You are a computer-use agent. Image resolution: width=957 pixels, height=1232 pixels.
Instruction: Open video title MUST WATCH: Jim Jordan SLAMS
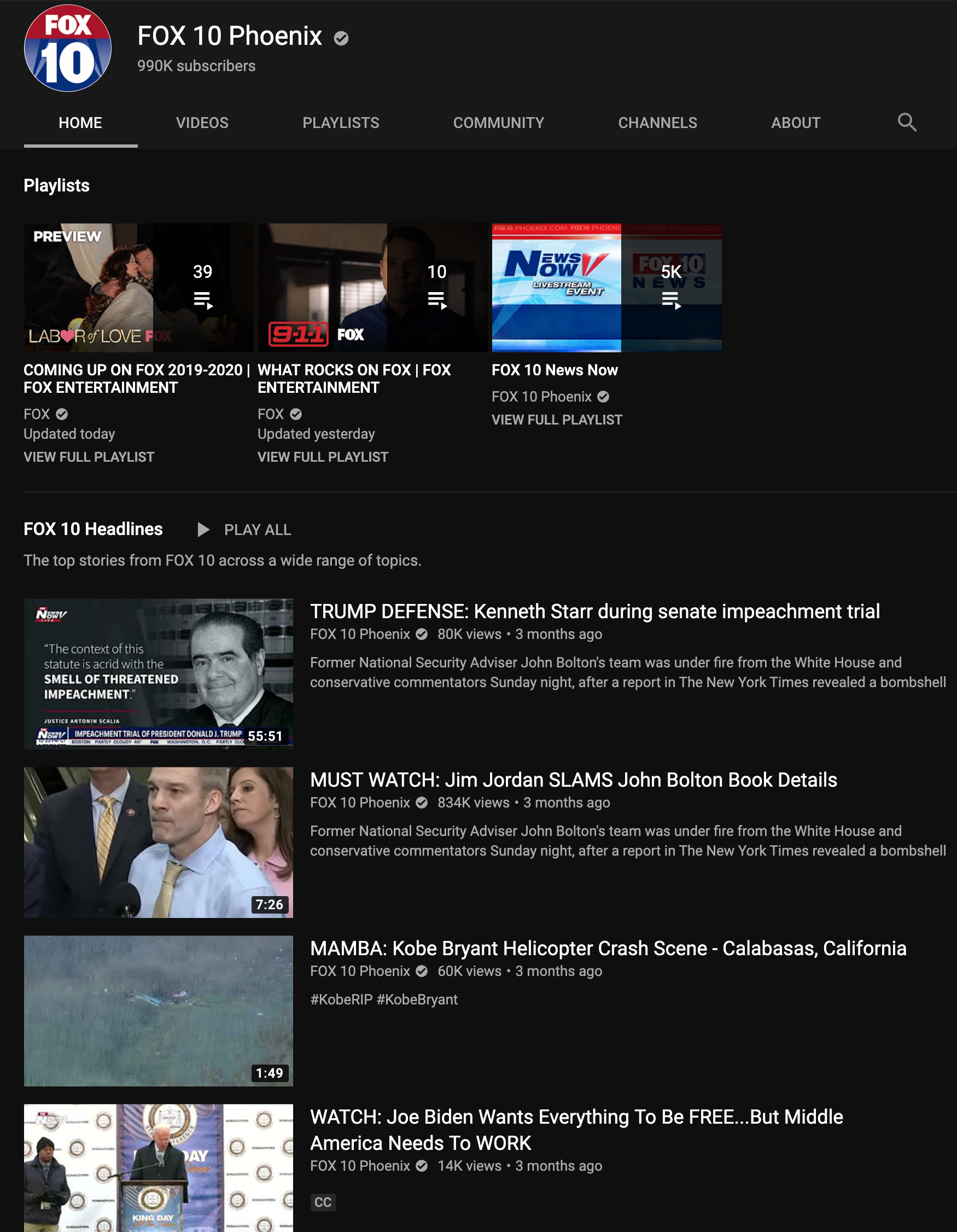[574, 780]
